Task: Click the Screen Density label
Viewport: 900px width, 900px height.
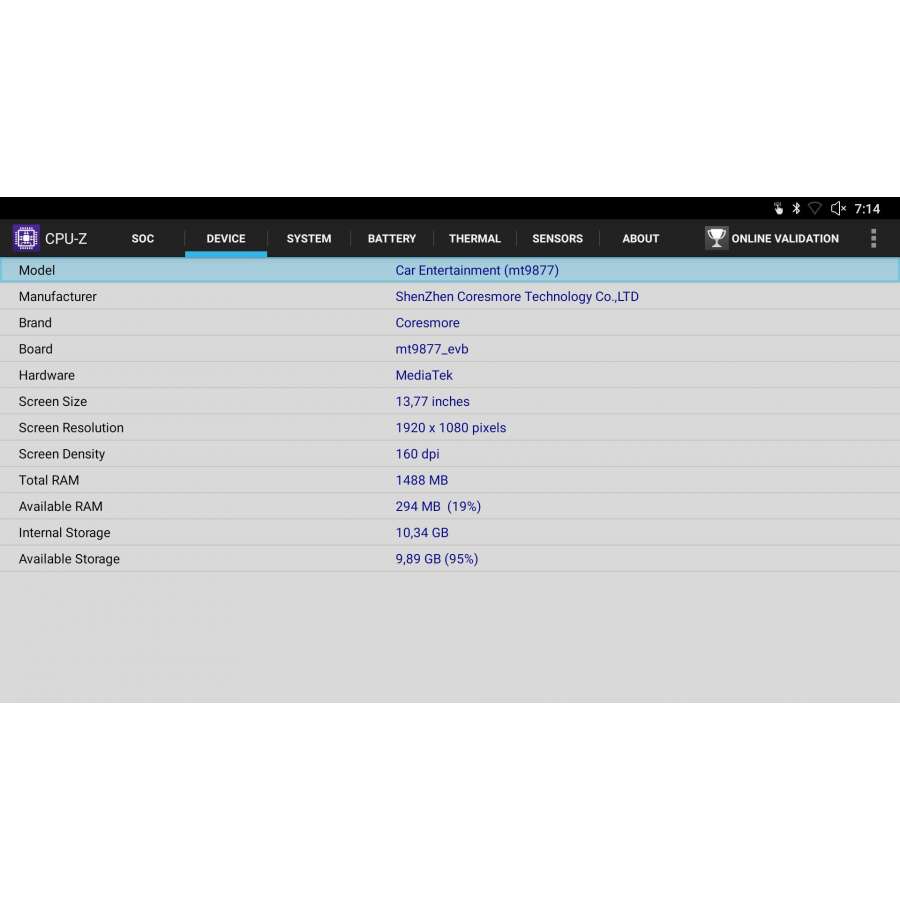Action: pyautogui.click(x=61, y=454)
